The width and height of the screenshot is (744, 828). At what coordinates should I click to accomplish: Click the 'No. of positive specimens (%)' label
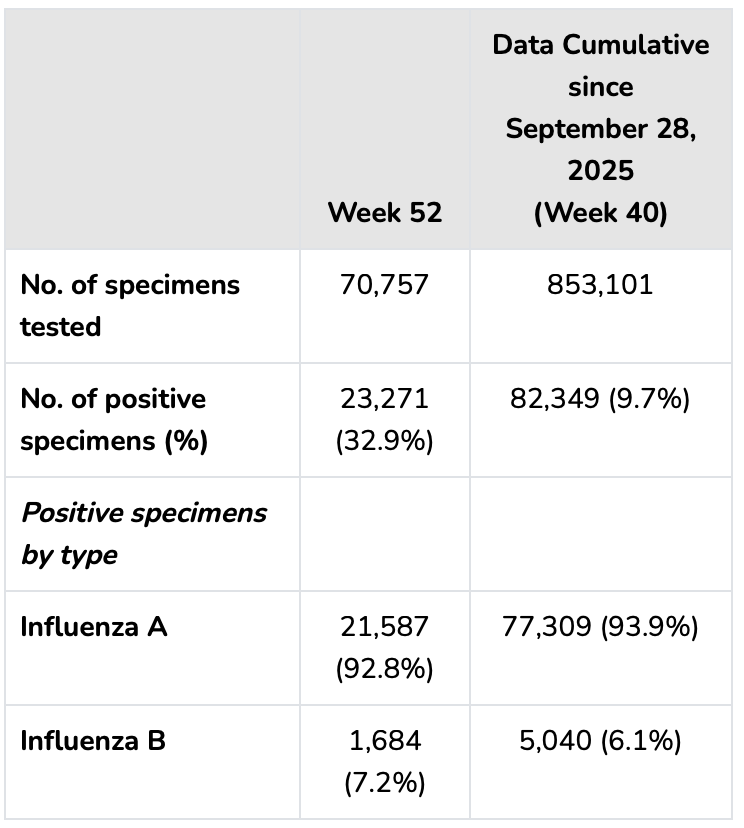114,420
